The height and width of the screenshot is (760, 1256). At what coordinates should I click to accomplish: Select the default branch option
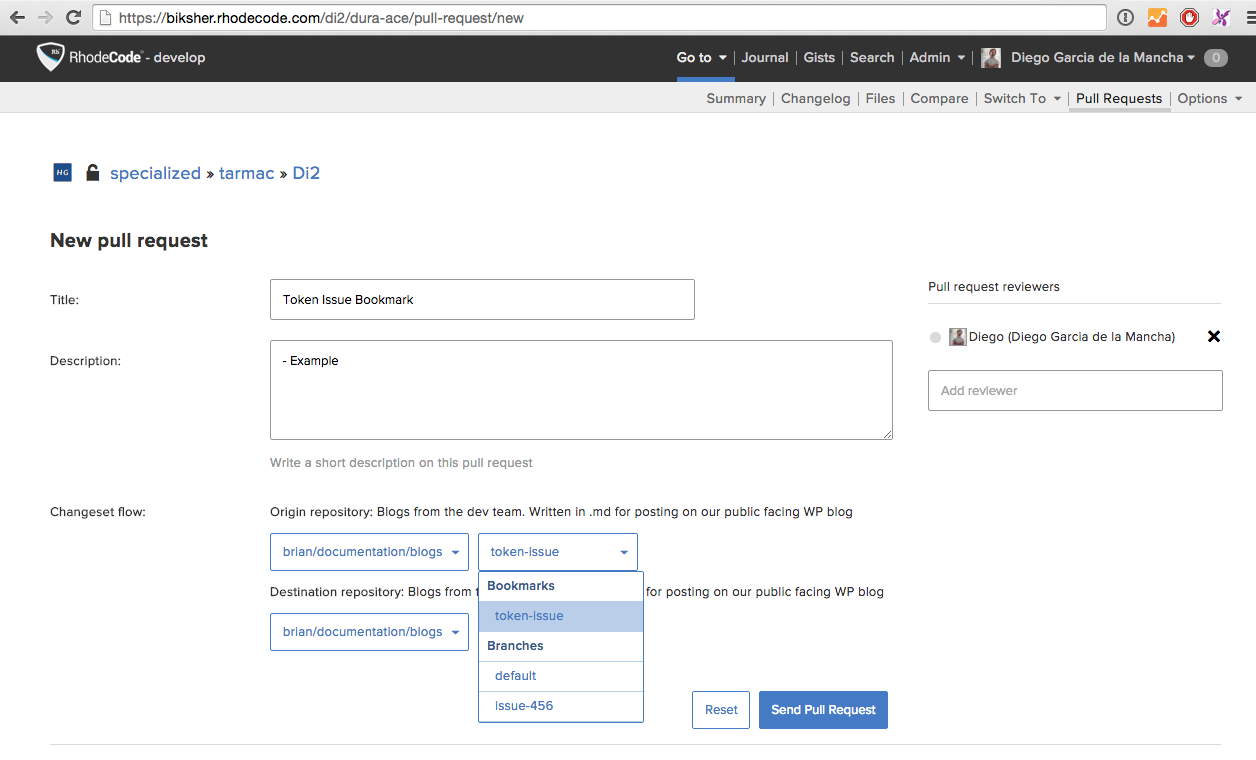[516, 676]
